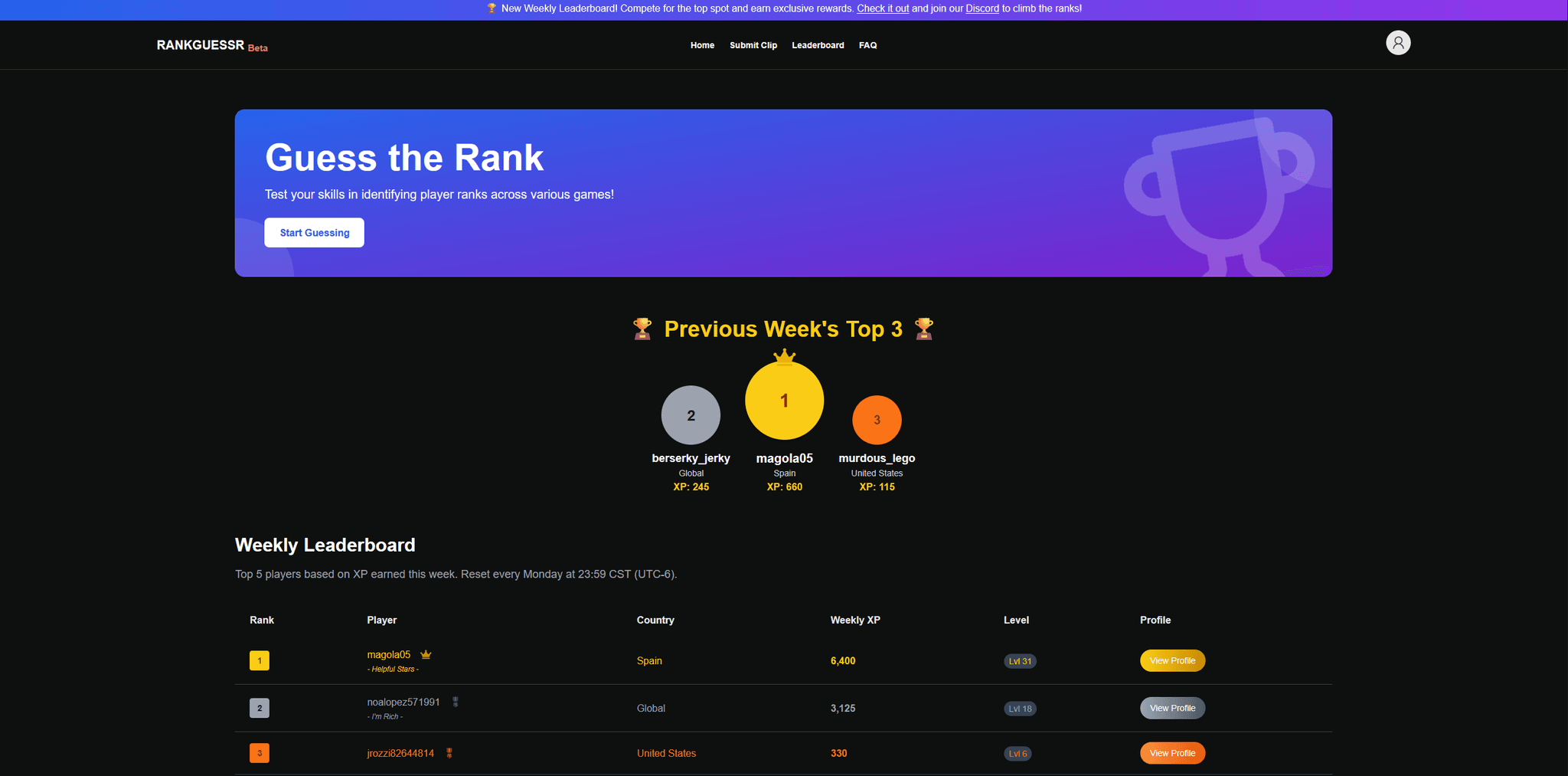Screen dimensions: 1568x776
Task: Navigate to Leaderboard in top menu
Action: point(818,45)
